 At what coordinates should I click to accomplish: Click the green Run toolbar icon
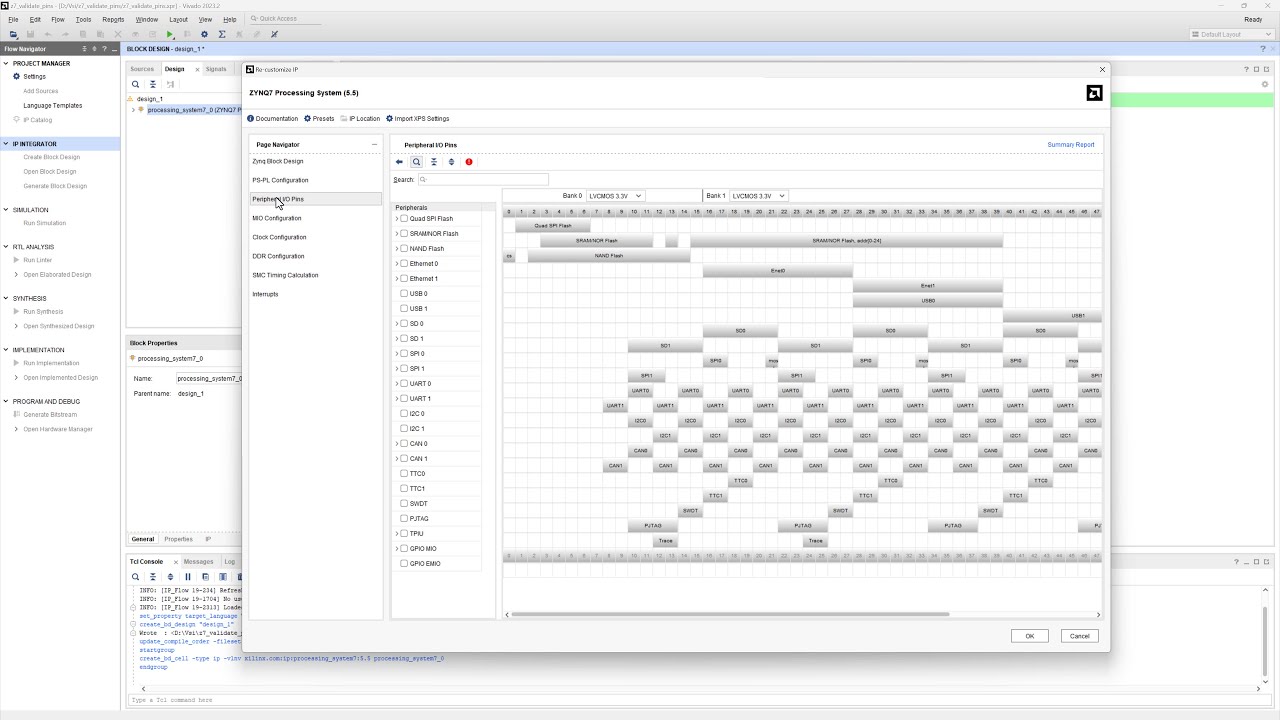point(170,34)
